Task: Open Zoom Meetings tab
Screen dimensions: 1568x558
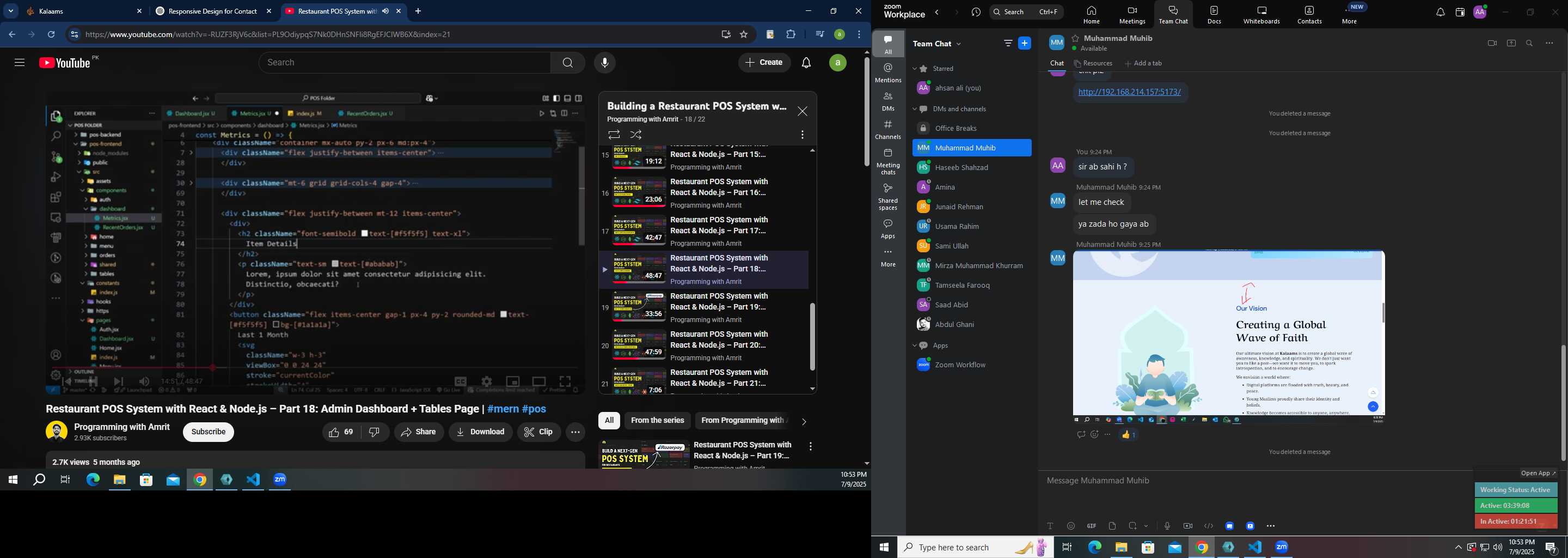Action: pyautogui.click(x=1132, y=15)
